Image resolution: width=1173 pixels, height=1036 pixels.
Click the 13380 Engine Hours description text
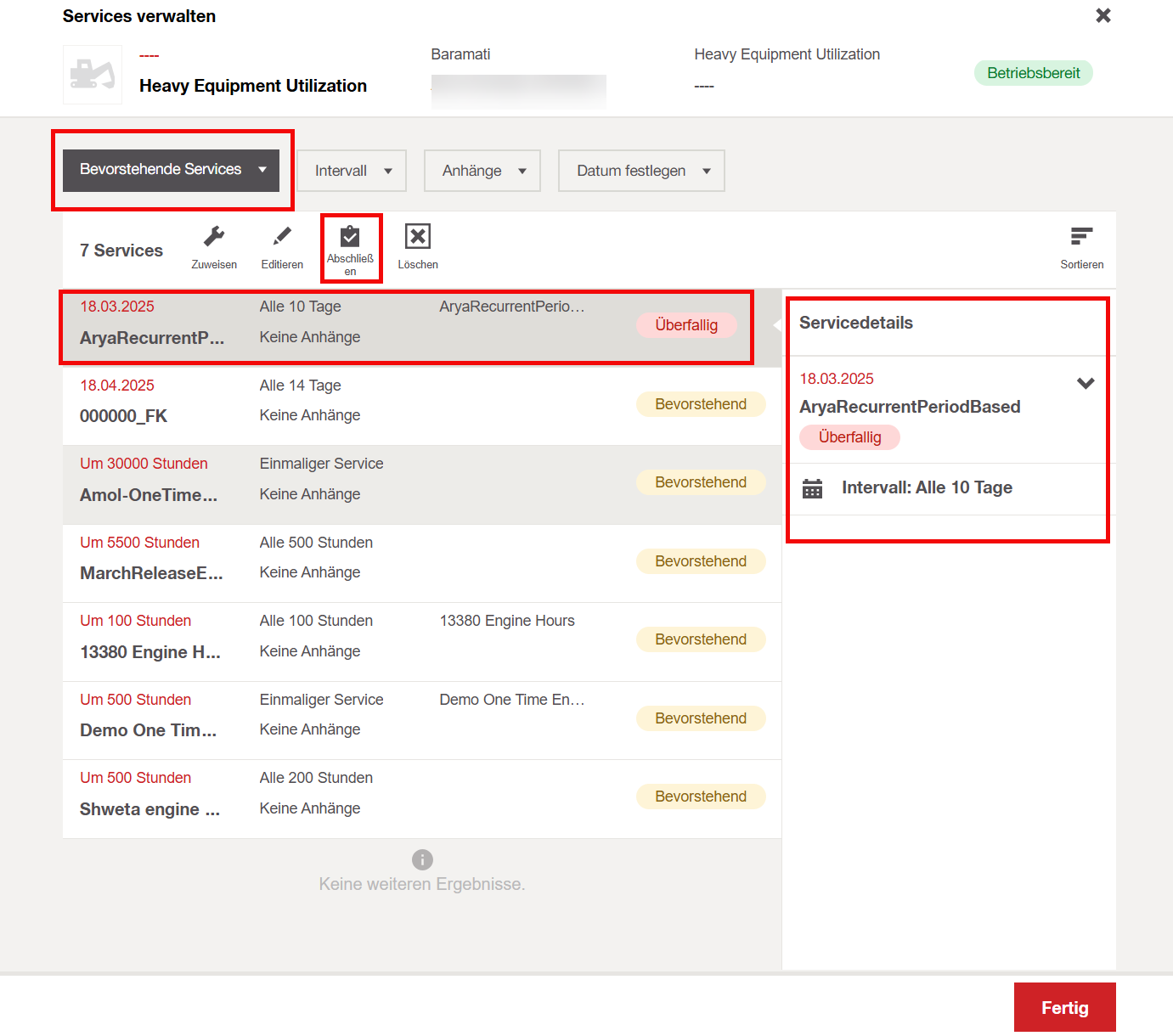click(507, 621)
